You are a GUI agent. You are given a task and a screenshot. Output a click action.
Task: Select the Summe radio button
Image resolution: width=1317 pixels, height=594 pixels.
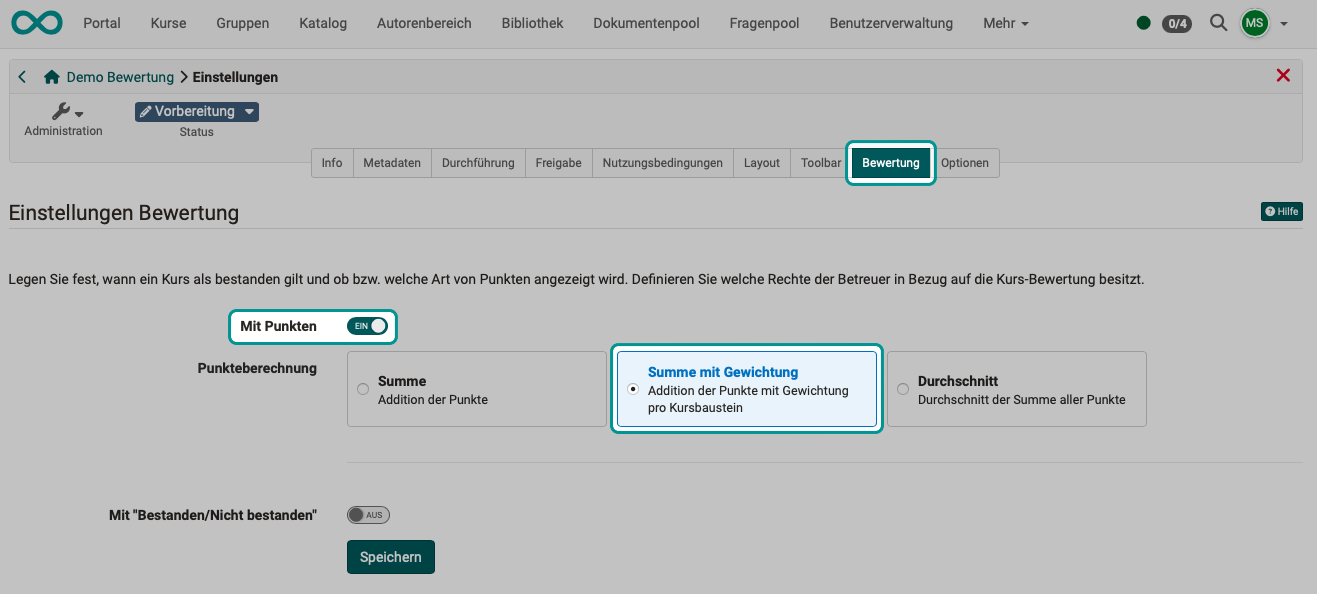point(362,389)
